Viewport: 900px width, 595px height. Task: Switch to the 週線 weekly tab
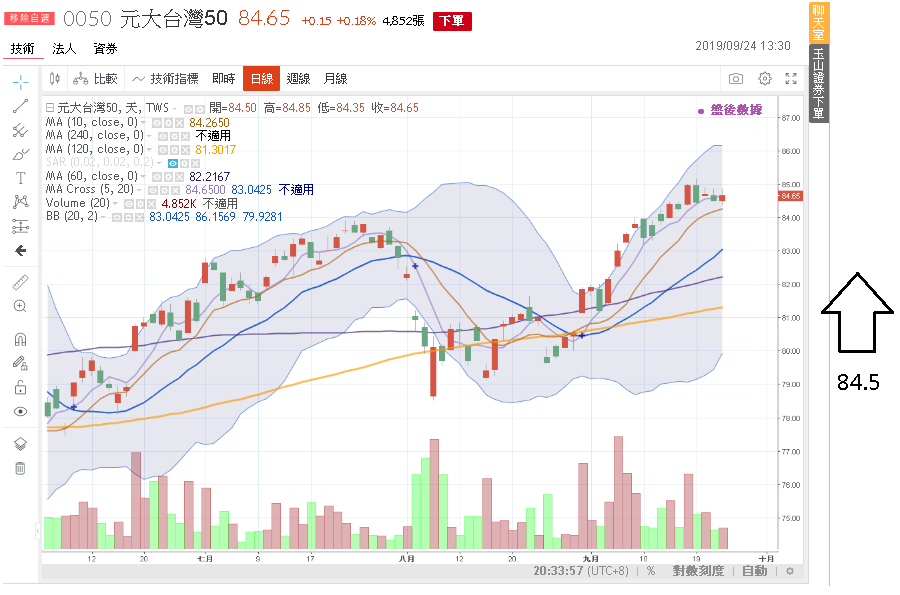click(x=298, y=79)
